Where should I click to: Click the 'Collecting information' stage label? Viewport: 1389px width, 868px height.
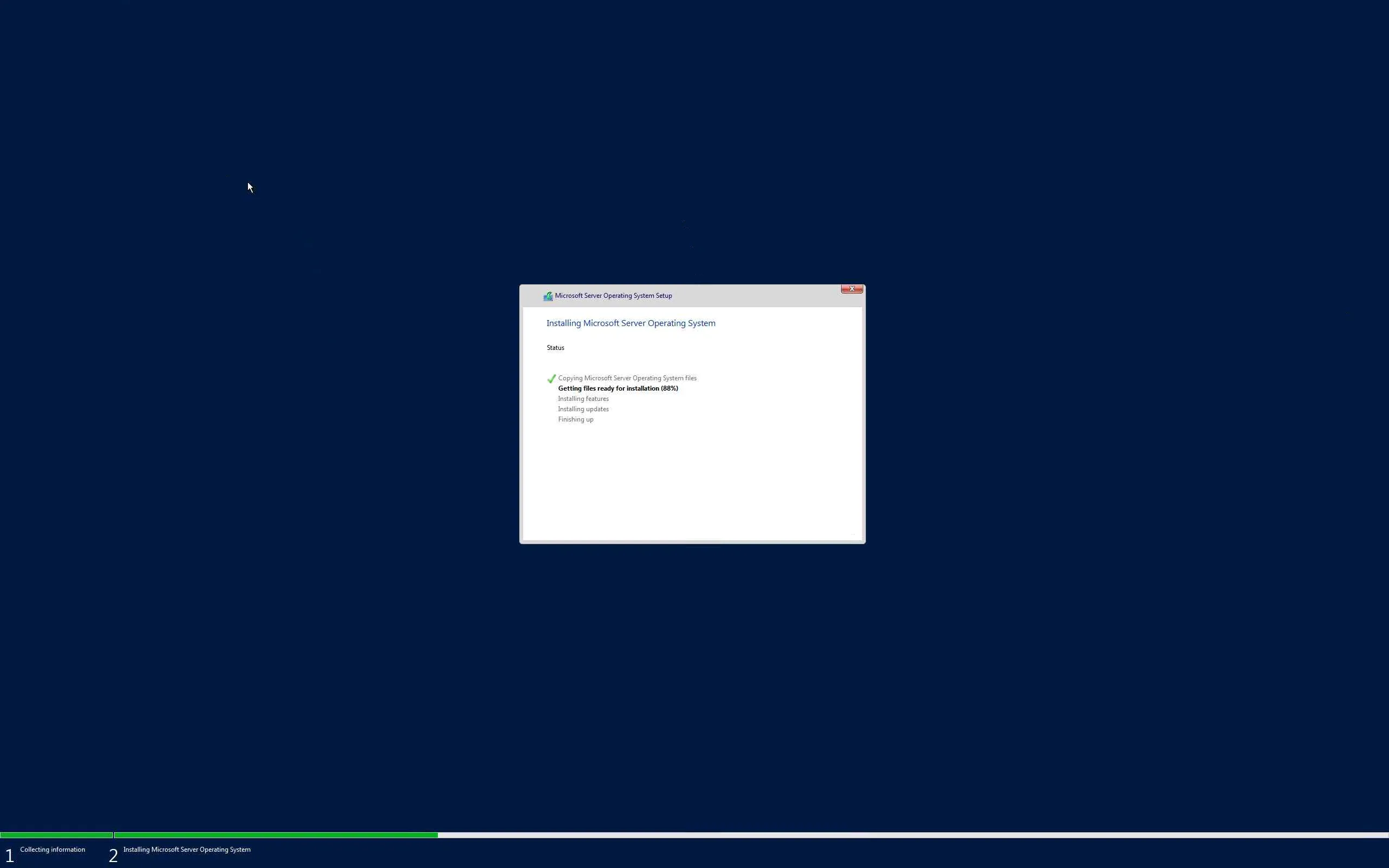tap(52, 850)
